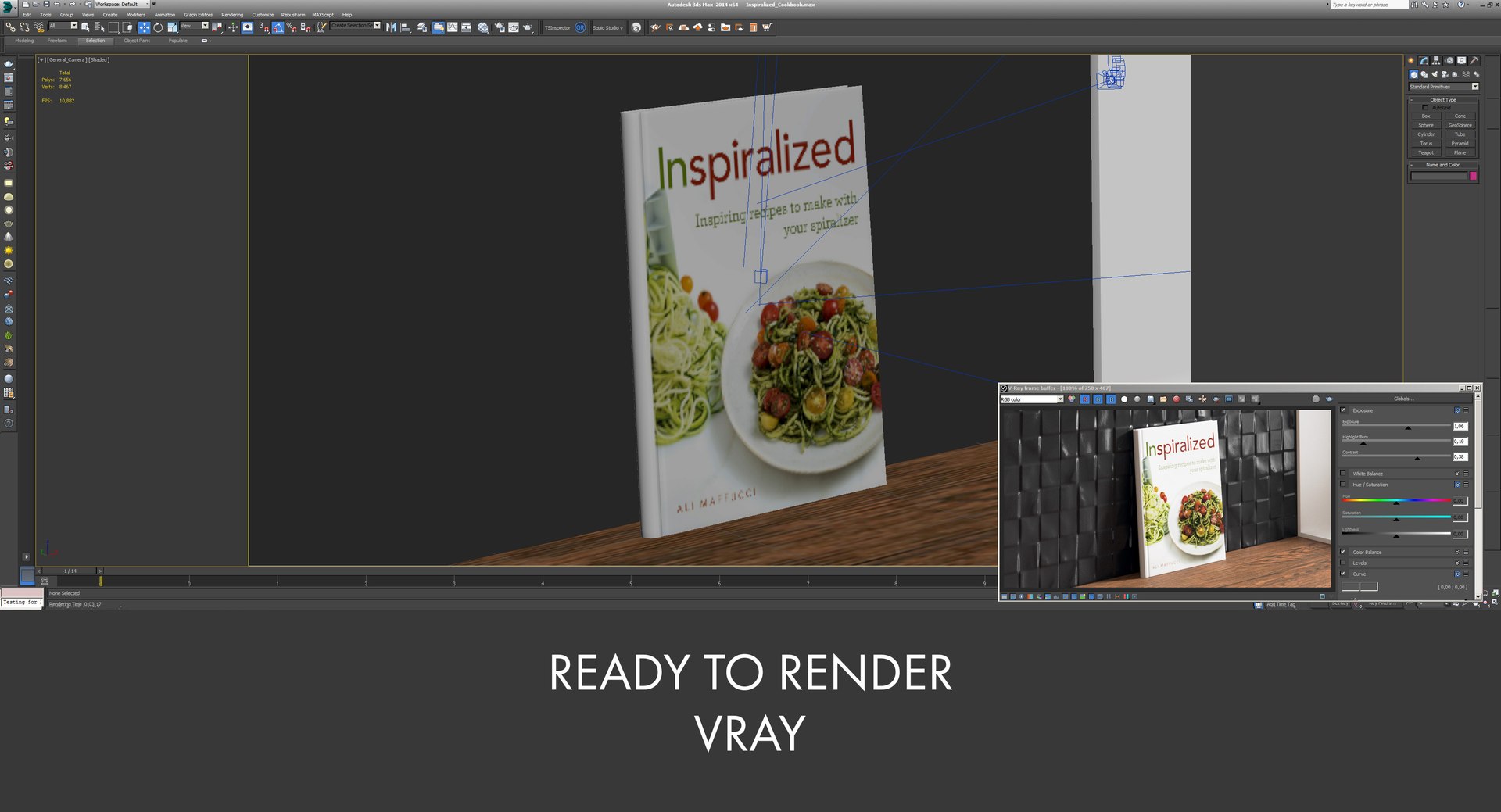The image size is (1501, 812).
Task: Open the Modifiers menu
Action: 136,15
